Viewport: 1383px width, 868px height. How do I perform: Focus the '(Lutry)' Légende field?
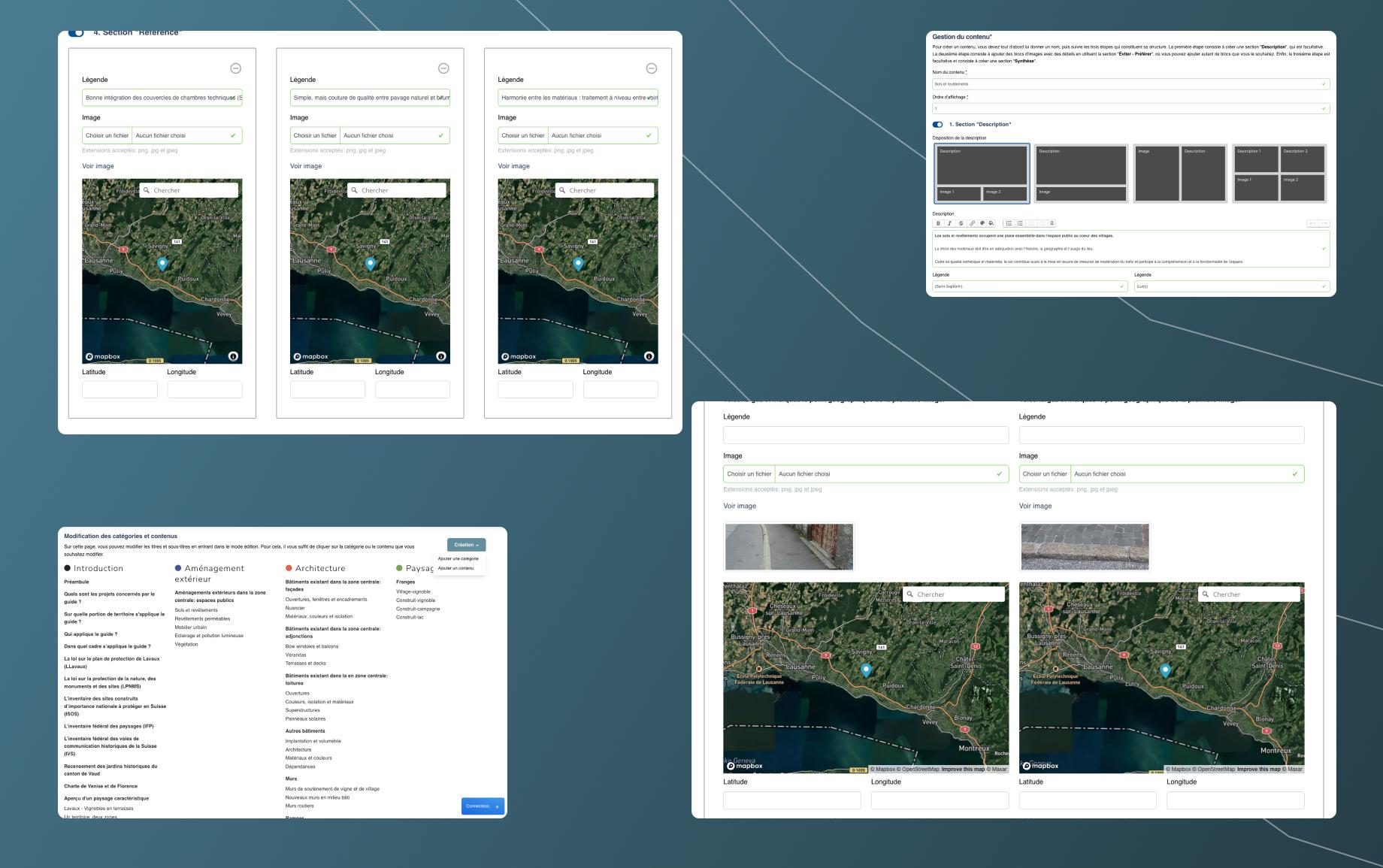tap(1232, 286)
